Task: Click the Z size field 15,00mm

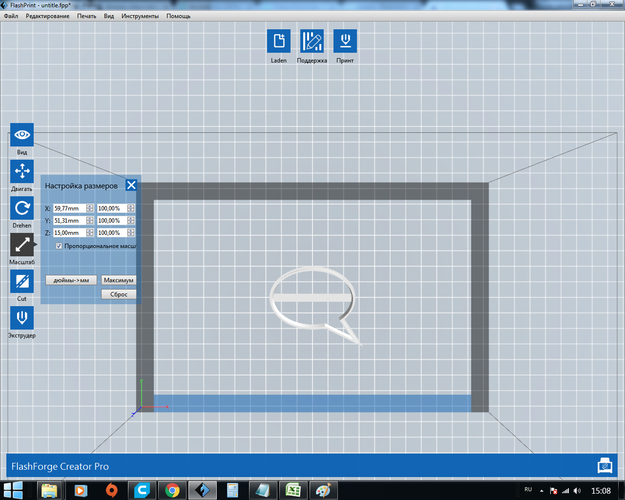Action: point(70,232)
